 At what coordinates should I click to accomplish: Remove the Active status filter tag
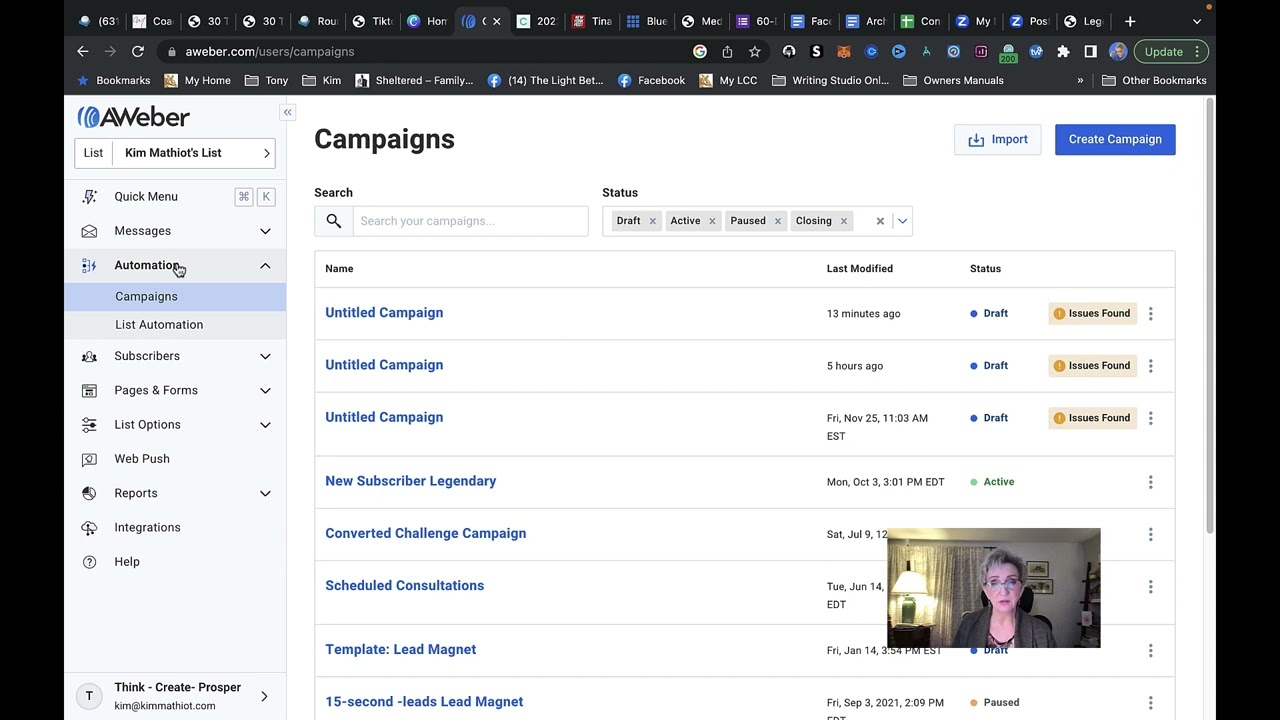[x=712, y=221]
